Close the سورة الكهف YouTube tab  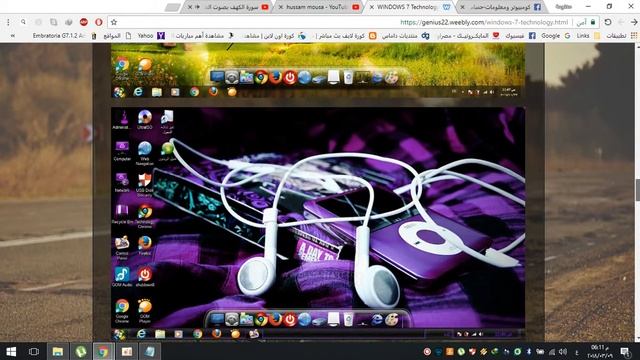(x=190, y=7)
